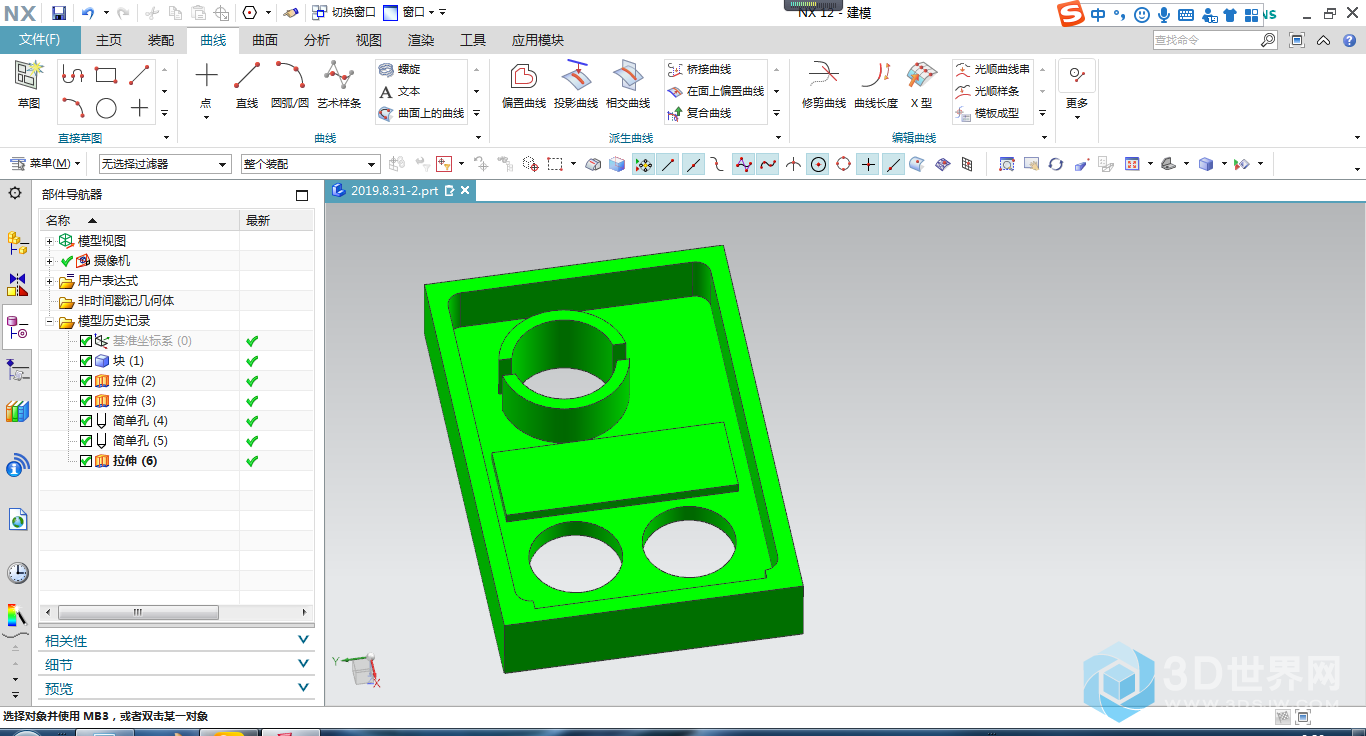Select Offset Curve in Face (在面上偏置曲线)
The width and height of the screenshot is (1366, 736).
coord(716,91)
